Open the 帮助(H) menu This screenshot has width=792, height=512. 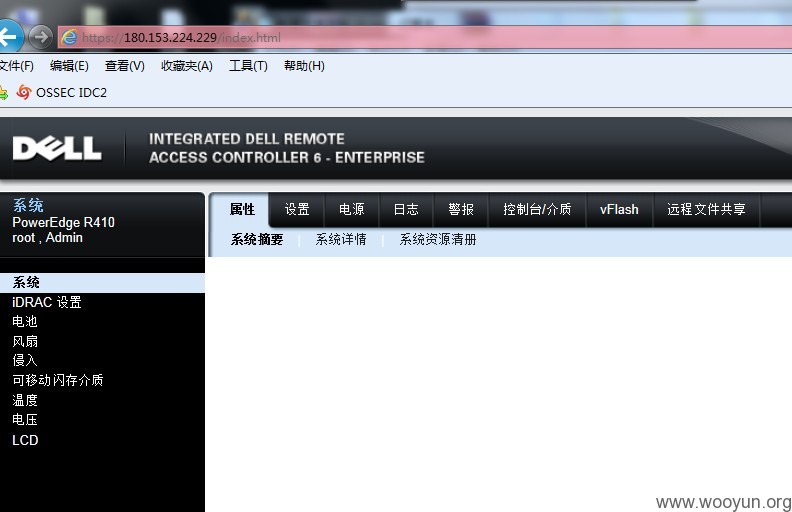[x=304, y=66]
